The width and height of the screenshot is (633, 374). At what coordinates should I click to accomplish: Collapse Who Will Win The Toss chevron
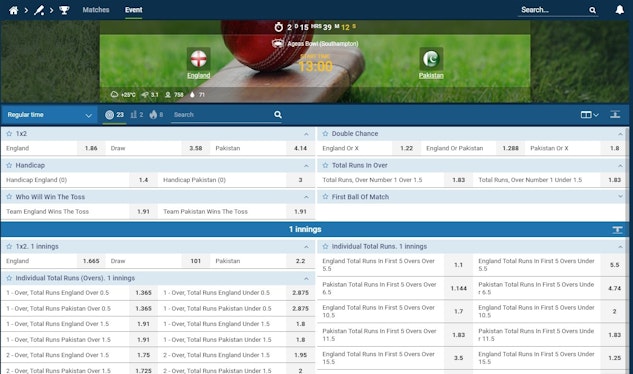point(306,197)
